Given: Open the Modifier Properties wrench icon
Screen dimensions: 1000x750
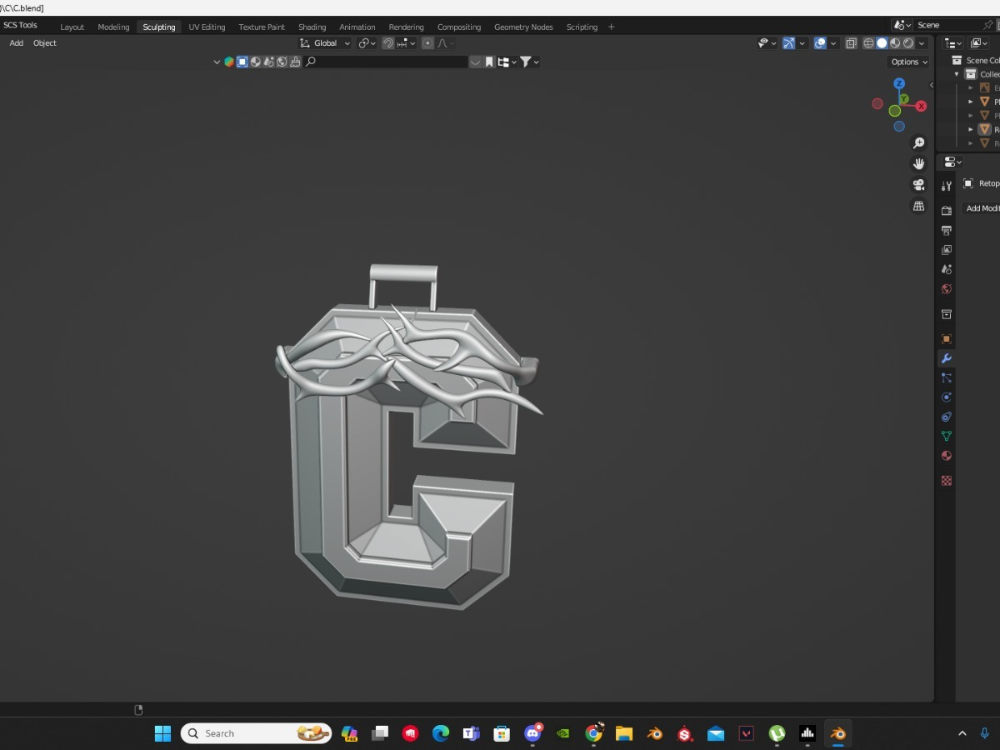Looking at the screenshot, I should tap(946, 357).
